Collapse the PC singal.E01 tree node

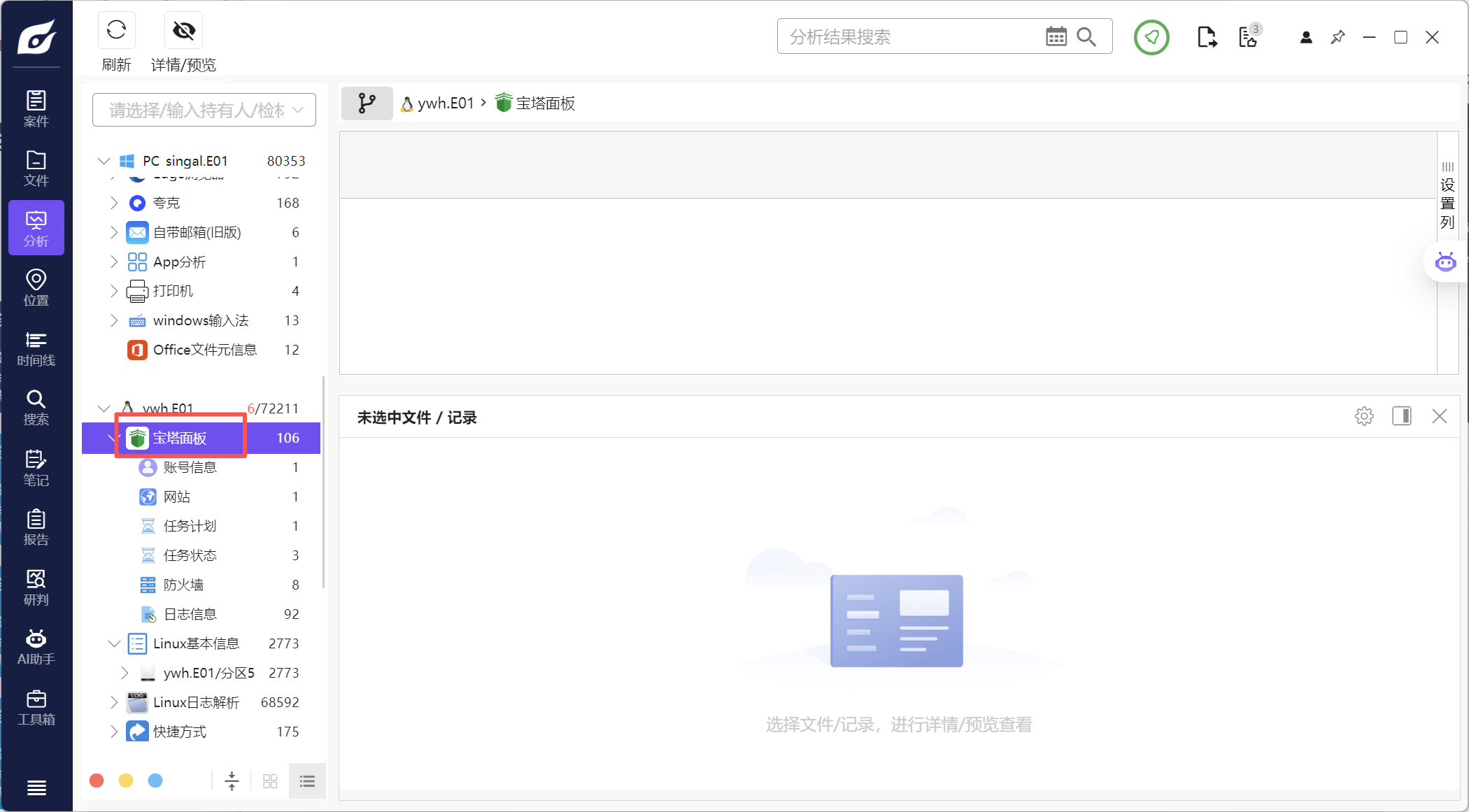point(104,161)
